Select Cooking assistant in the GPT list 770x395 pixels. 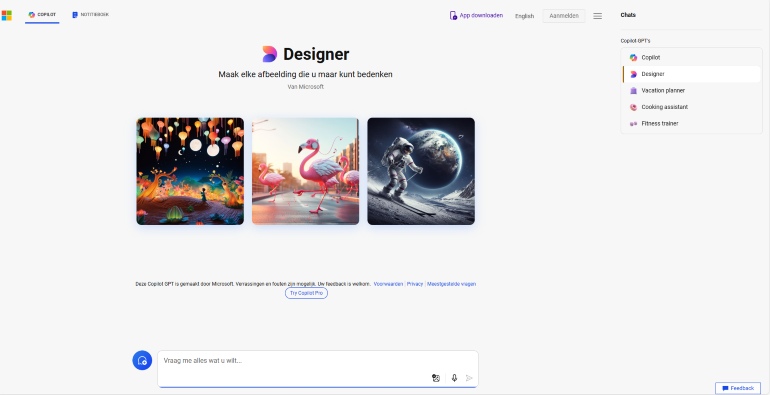[x=691, y=107]
